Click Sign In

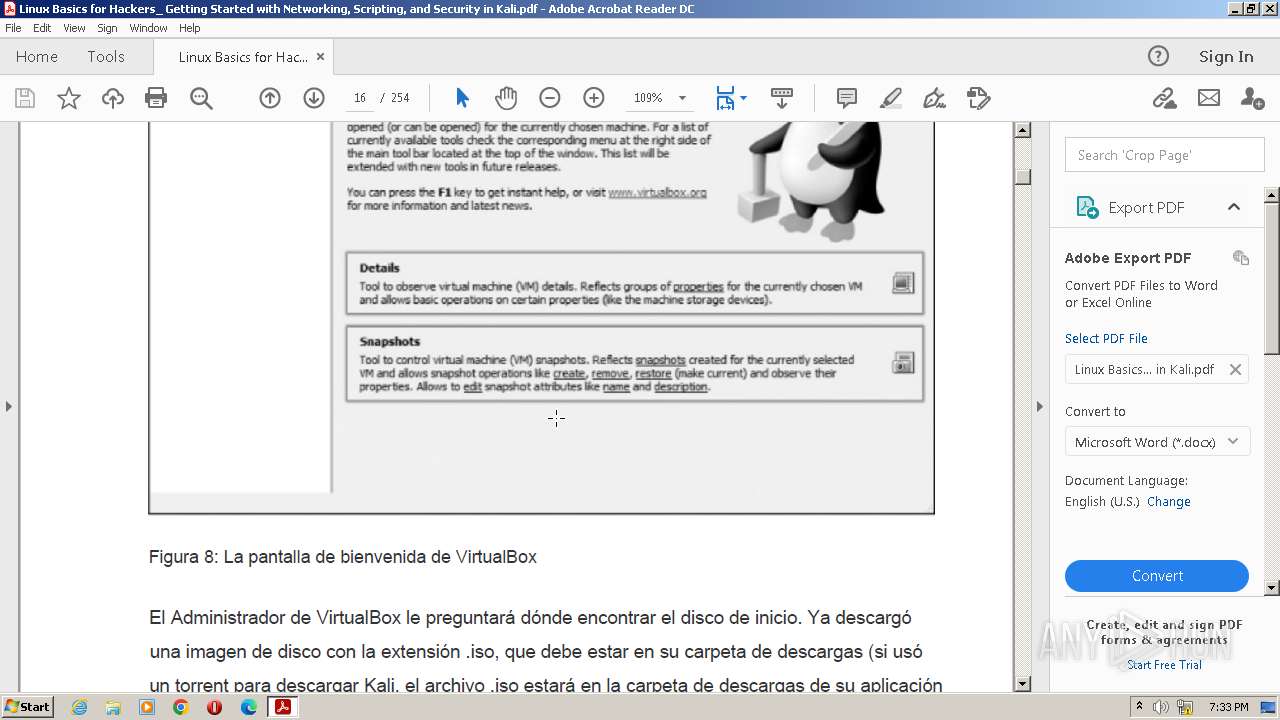tap(1226, 57)
